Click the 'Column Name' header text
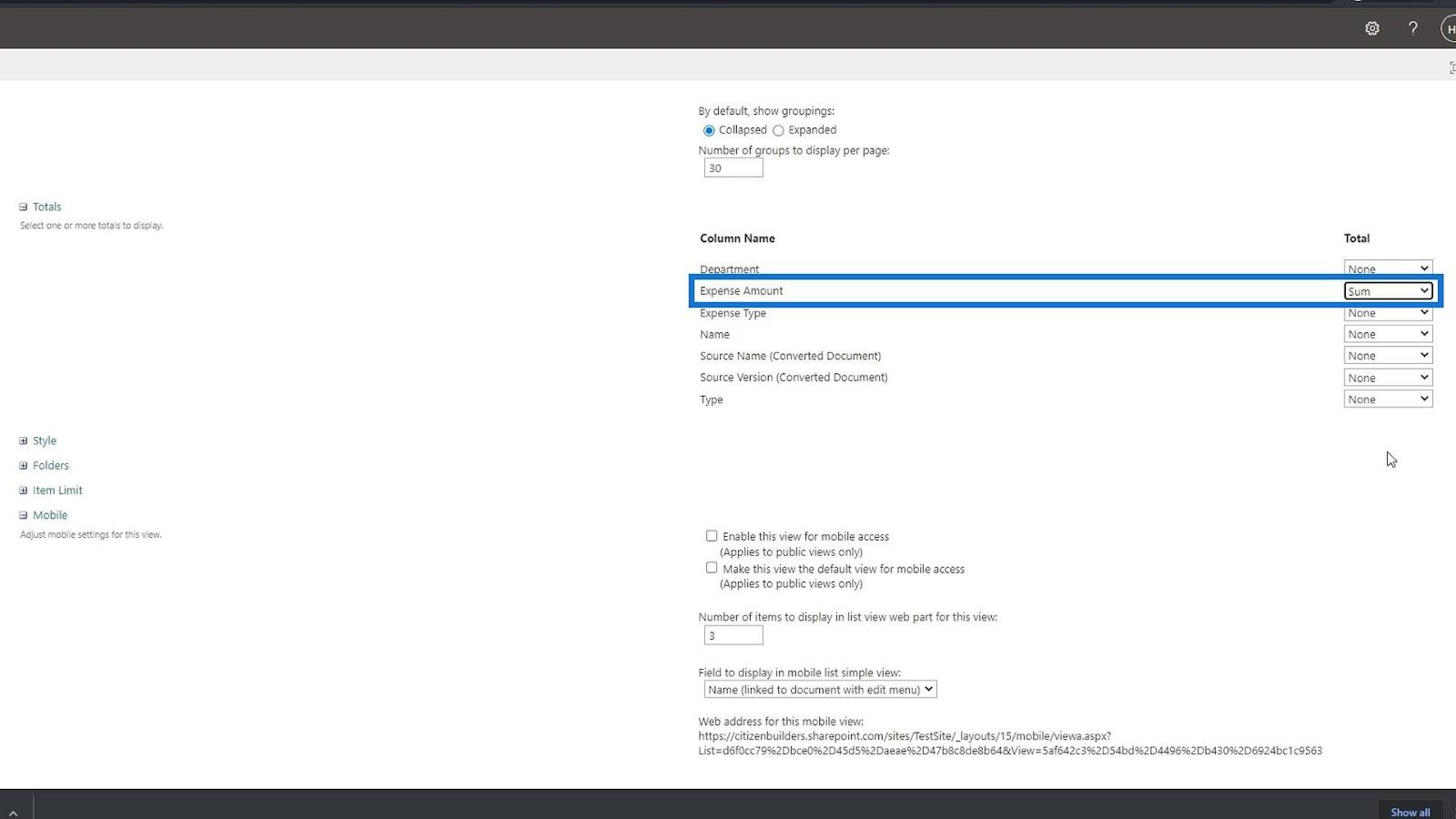Image resolution: width=1456 pixels, height=819 pixels. [x=737, y=238]
